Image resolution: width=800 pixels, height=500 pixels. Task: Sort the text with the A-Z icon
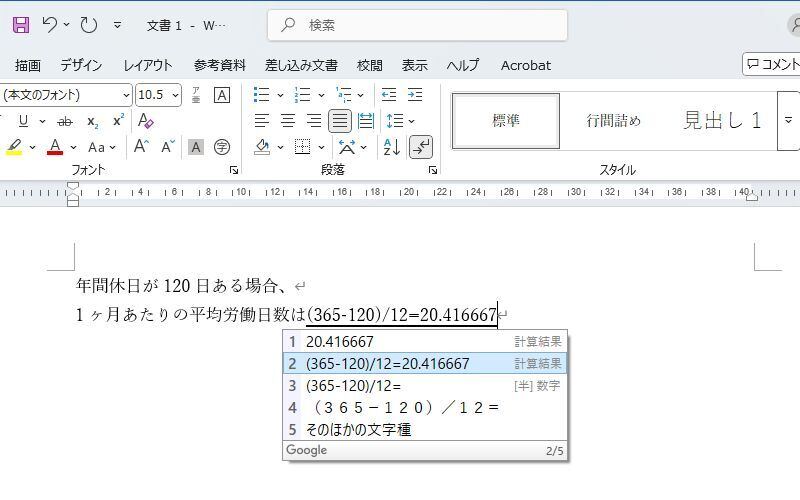pos(392,147)
